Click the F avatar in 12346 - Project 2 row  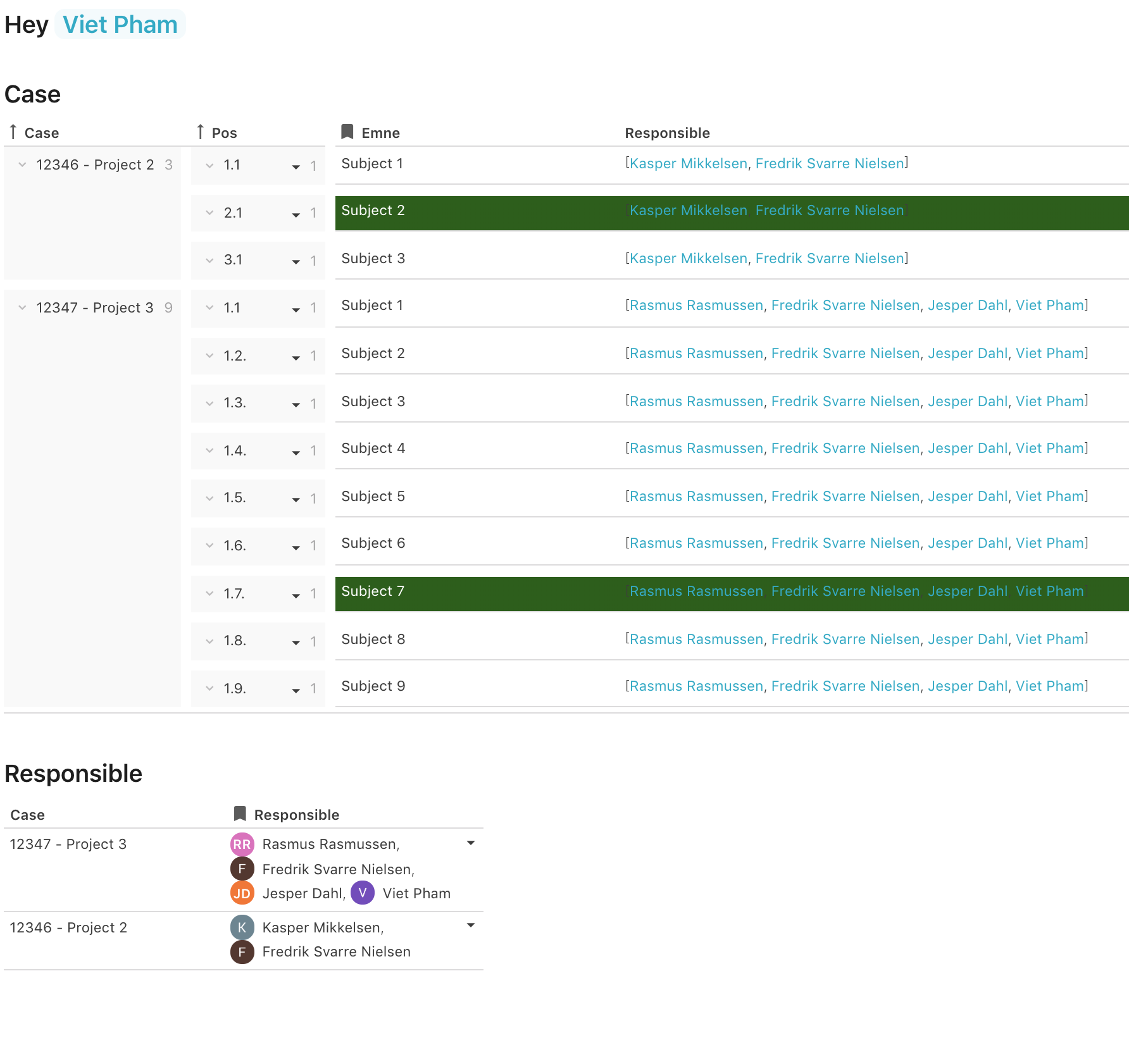pos(242,951)
